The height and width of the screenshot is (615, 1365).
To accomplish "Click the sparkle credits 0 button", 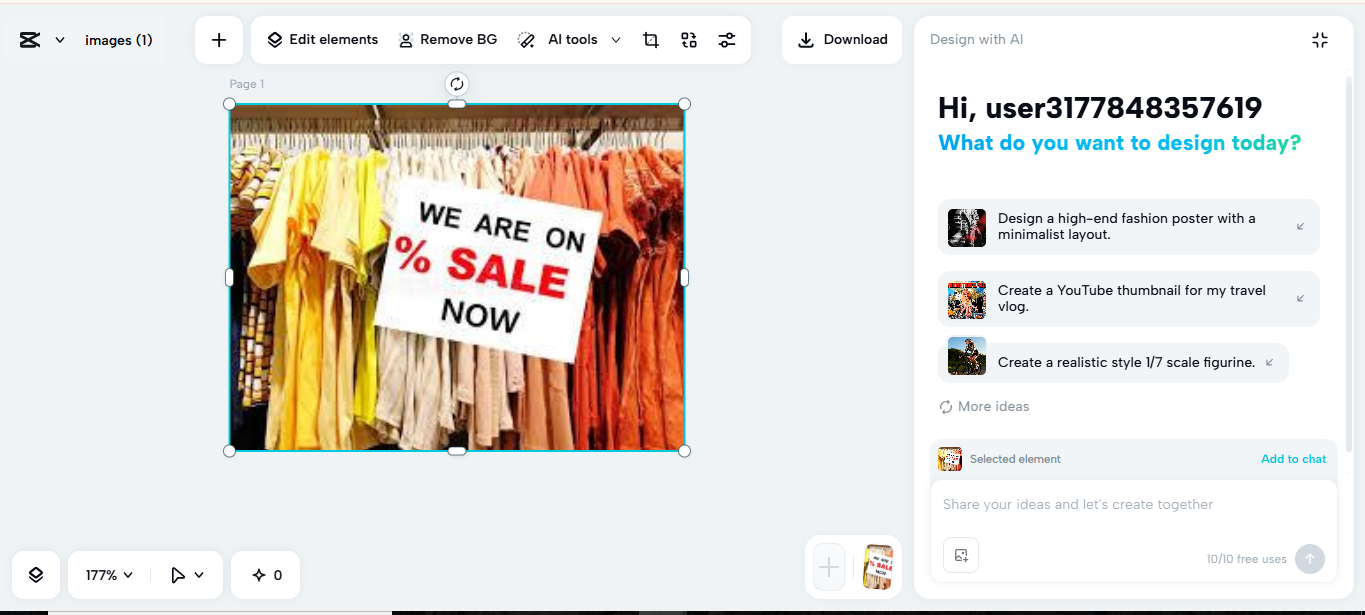I will pos(266,575).
